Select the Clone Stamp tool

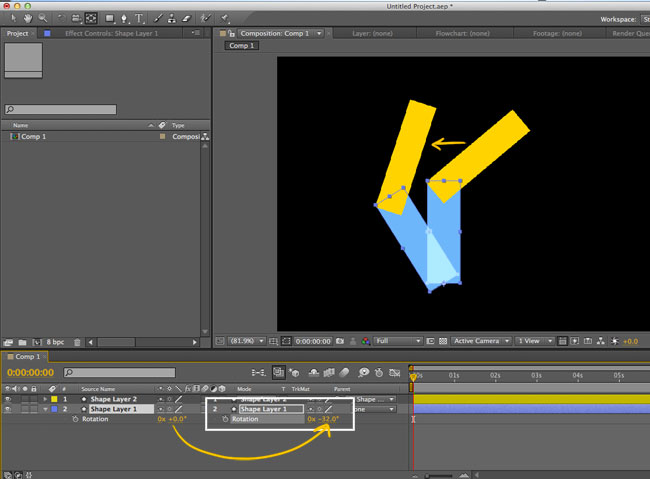point(172,18)
